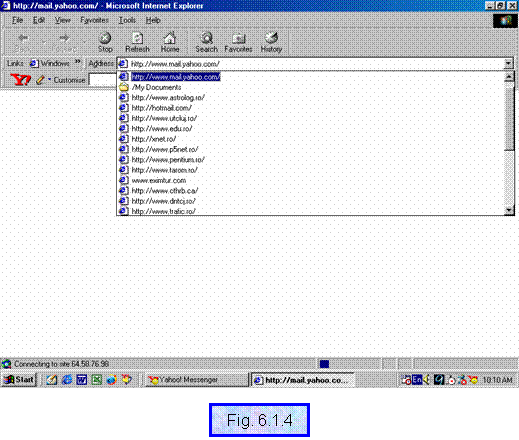The image size is (519, 440).
Task: Expand the Links bar chevron
Action: tap(78, 62)
